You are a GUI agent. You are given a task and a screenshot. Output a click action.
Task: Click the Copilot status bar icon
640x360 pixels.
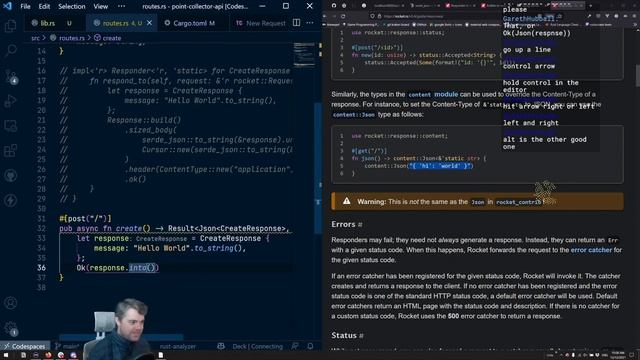click(221, 346)
